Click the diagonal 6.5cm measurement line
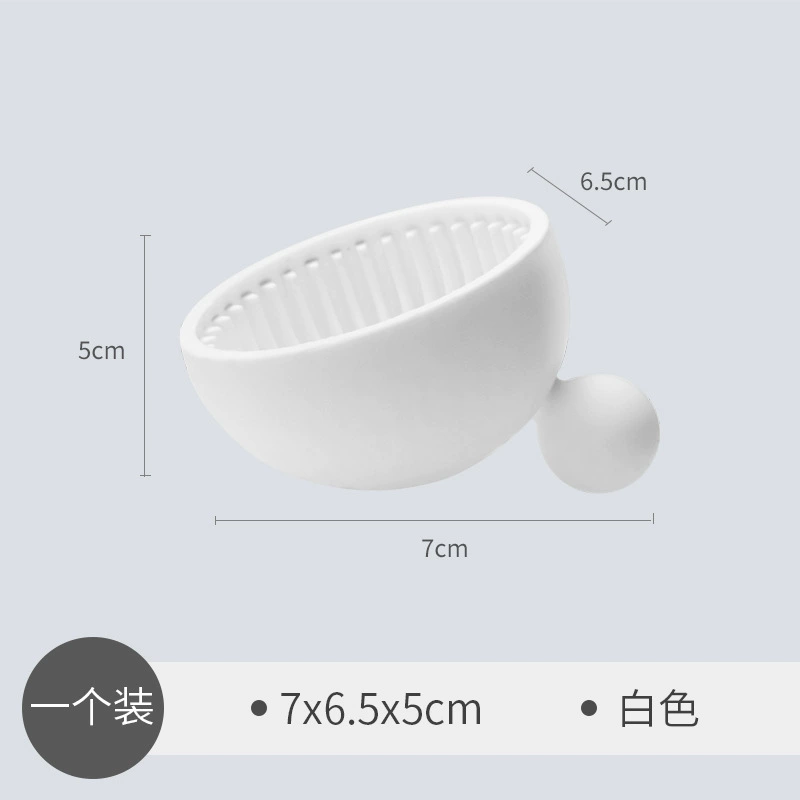 point(569,196)
